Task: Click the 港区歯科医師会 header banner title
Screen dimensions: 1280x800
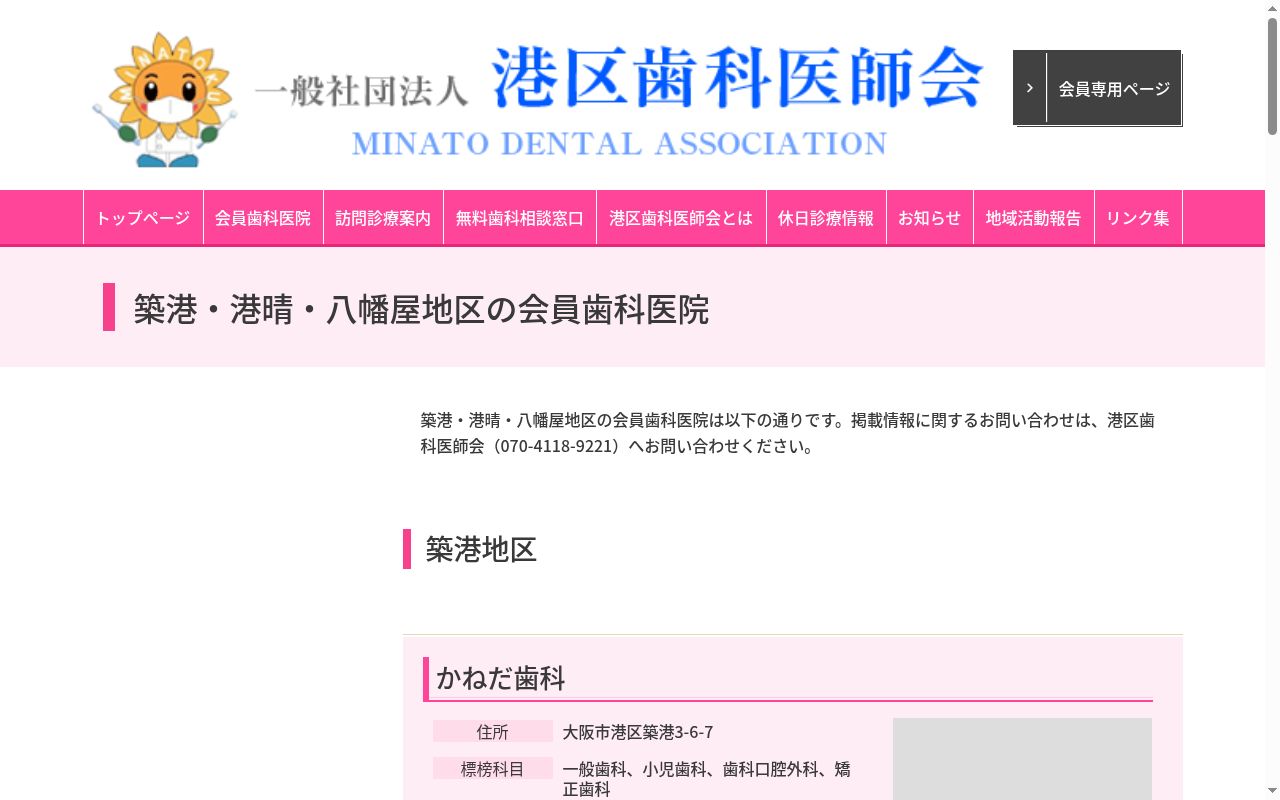Action: [x=737, y=77]
